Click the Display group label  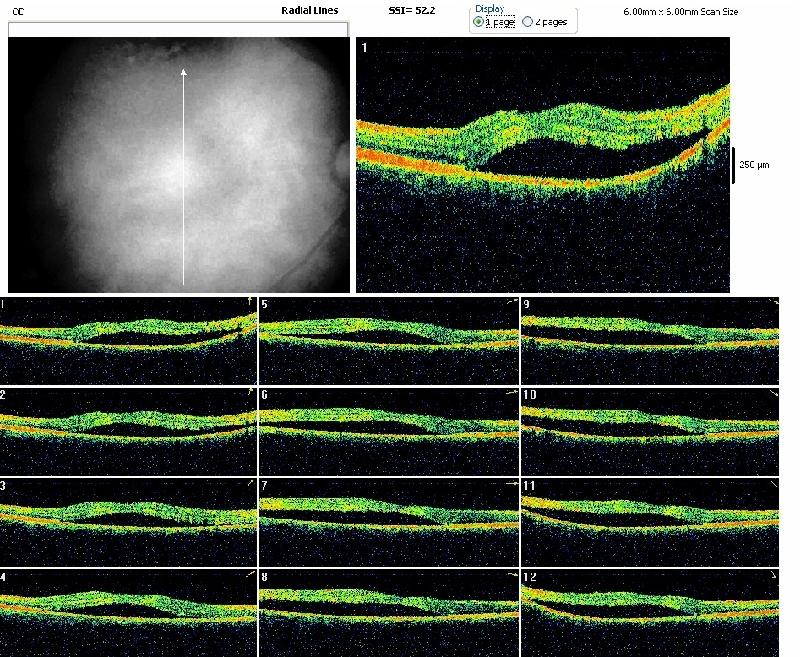490,9
